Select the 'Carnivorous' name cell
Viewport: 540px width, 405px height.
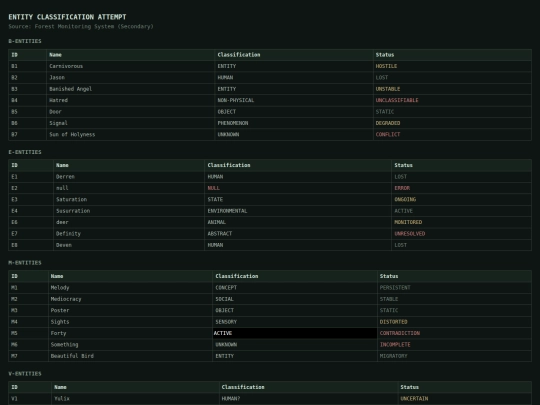point(131,66)
